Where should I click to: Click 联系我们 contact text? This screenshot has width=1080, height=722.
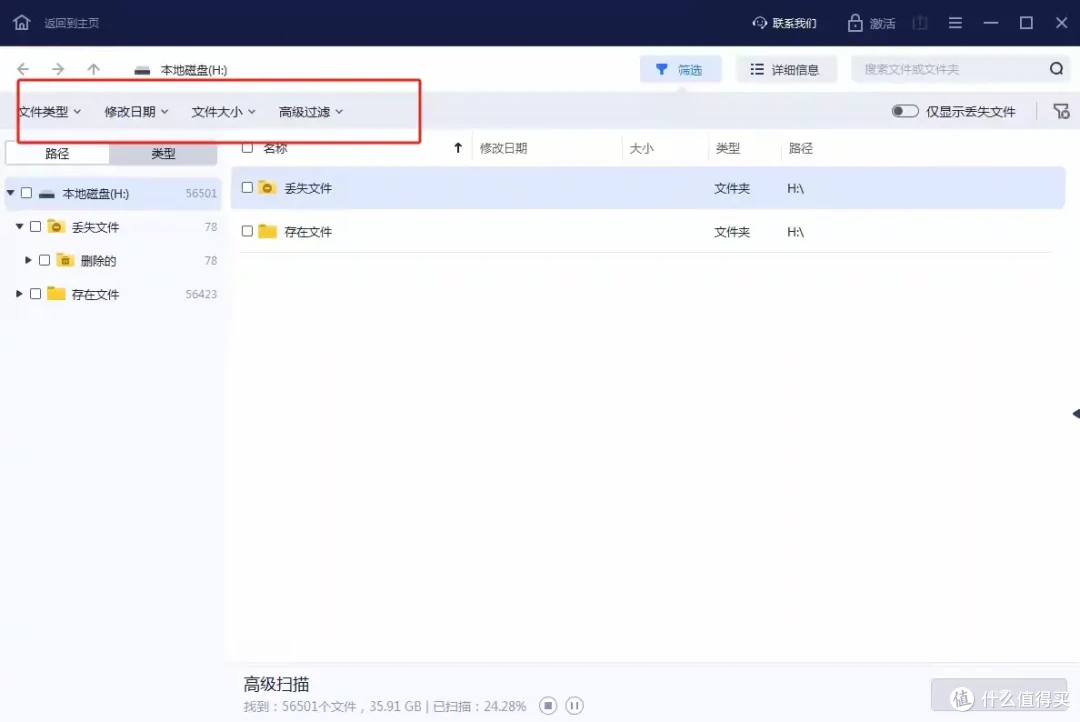[x=794, y=23]
